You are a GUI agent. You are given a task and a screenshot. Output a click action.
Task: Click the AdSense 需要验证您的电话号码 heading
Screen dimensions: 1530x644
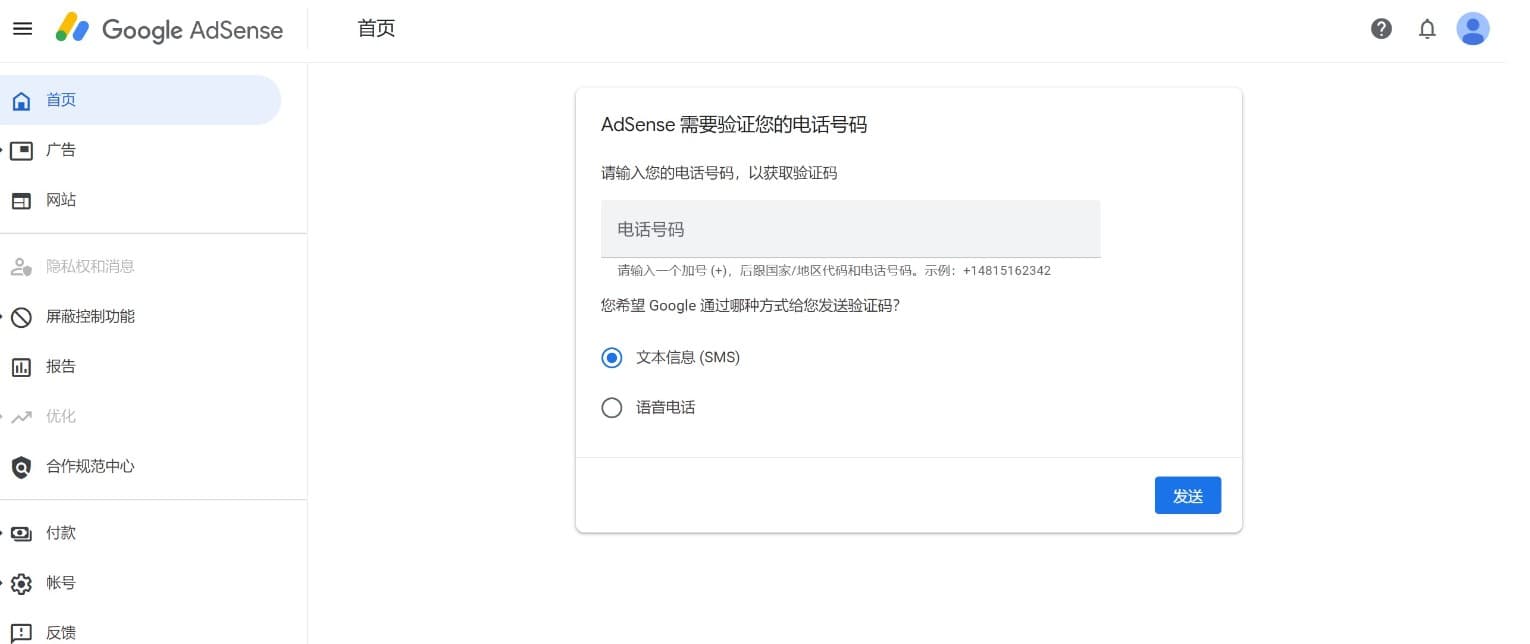click(734, 125)
